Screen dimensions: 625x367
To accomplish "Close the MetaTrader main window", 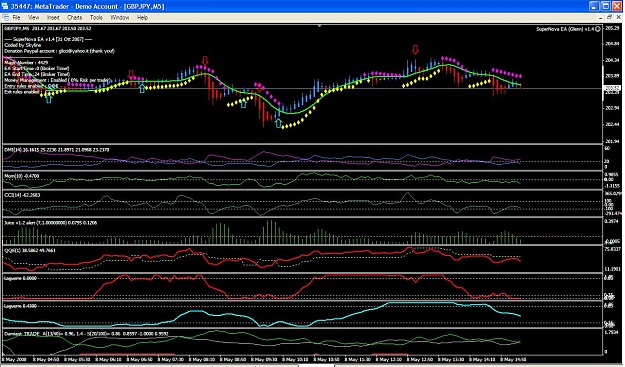I will [x=617, y=6].
